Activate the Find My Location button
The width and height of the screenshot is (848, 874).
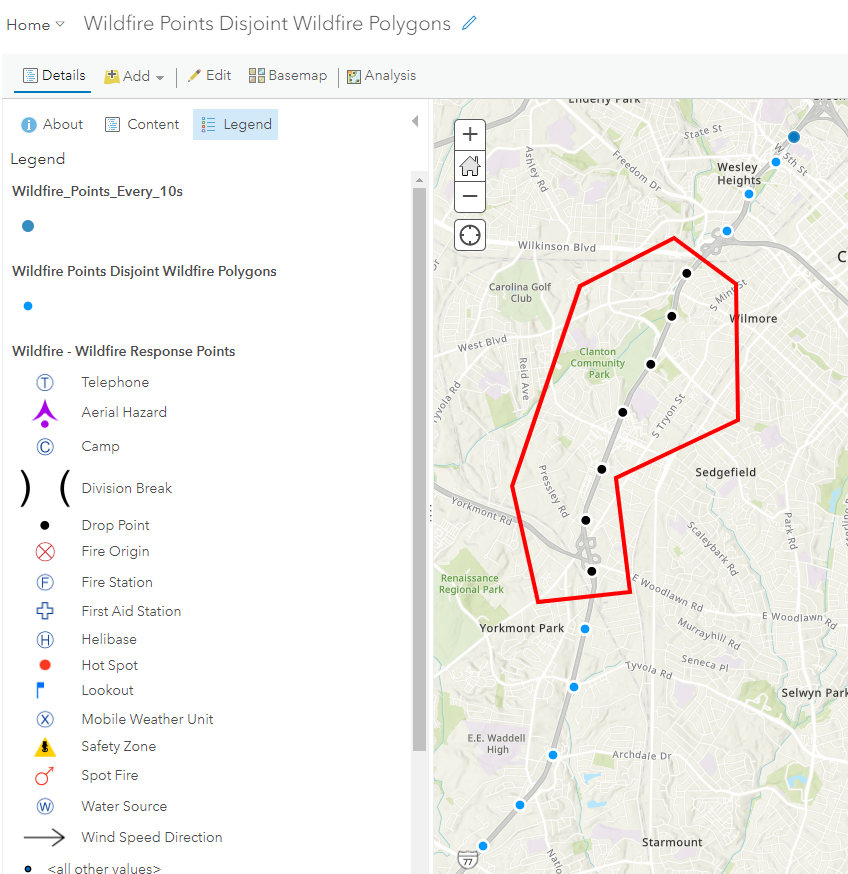[469, 234]
